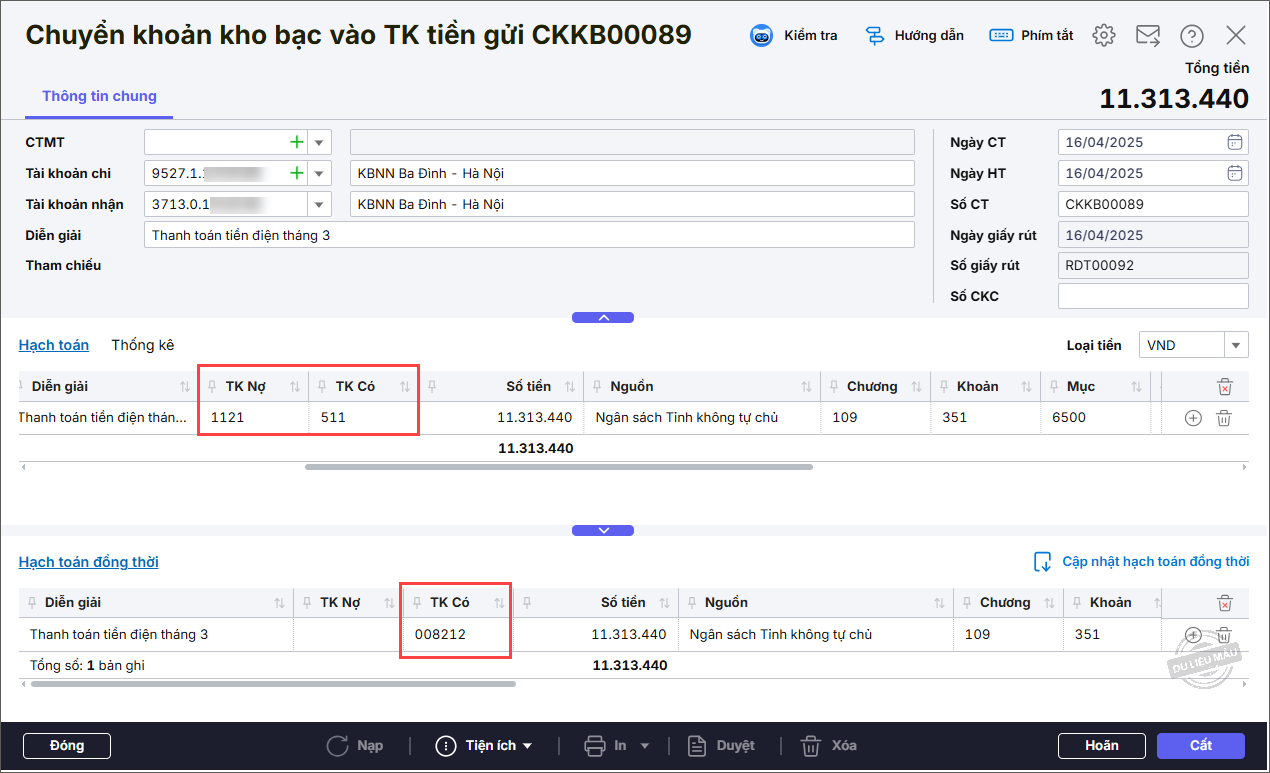The width and height of the screenshot is (1270, 773).
Task: Pin the Khoản column in Hạch toán đồng thời
Action: tap(1077, 603)
